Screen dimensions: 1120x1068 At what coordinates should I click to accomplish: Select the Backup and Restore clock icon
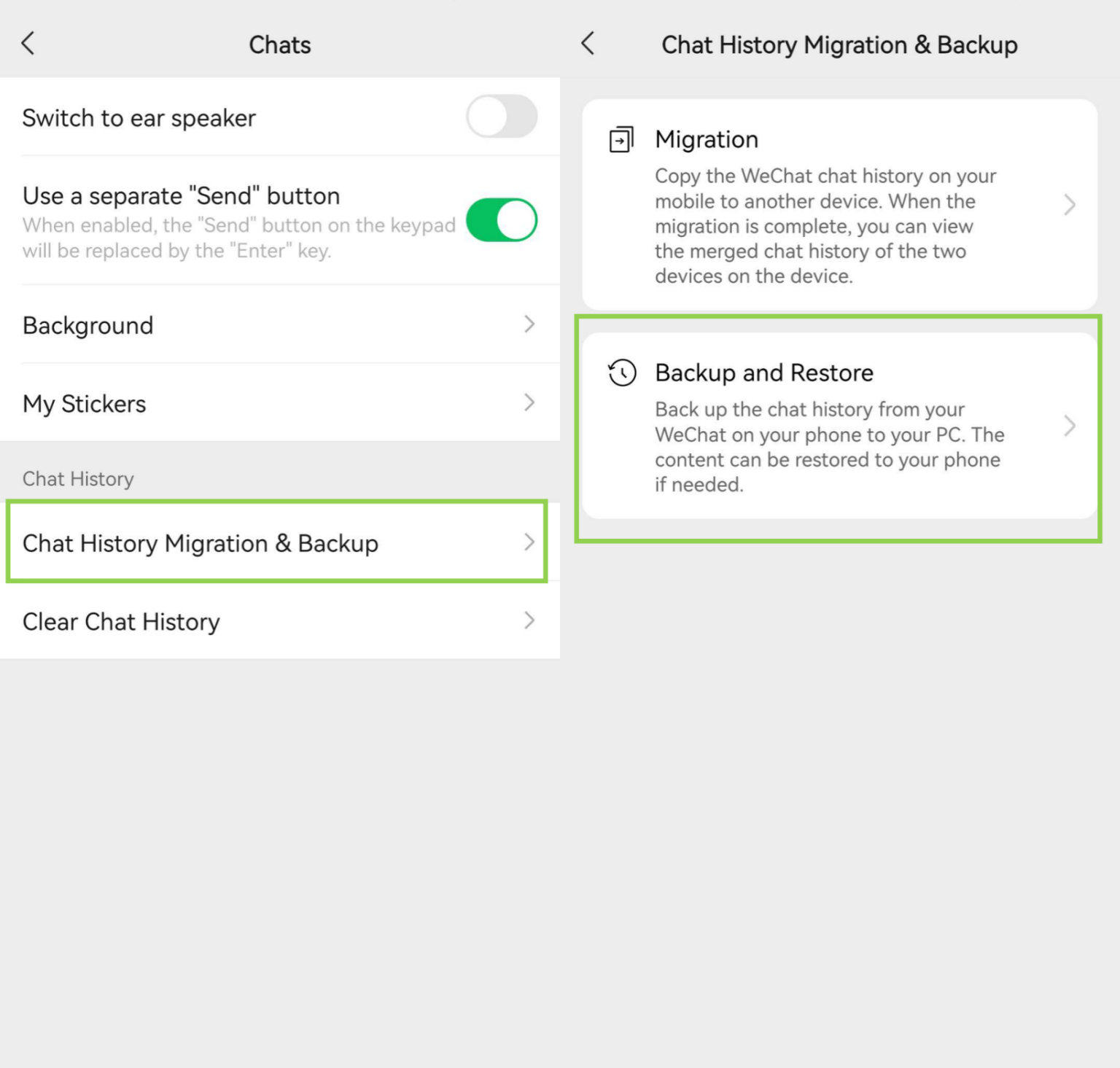(x=621, y=374)
